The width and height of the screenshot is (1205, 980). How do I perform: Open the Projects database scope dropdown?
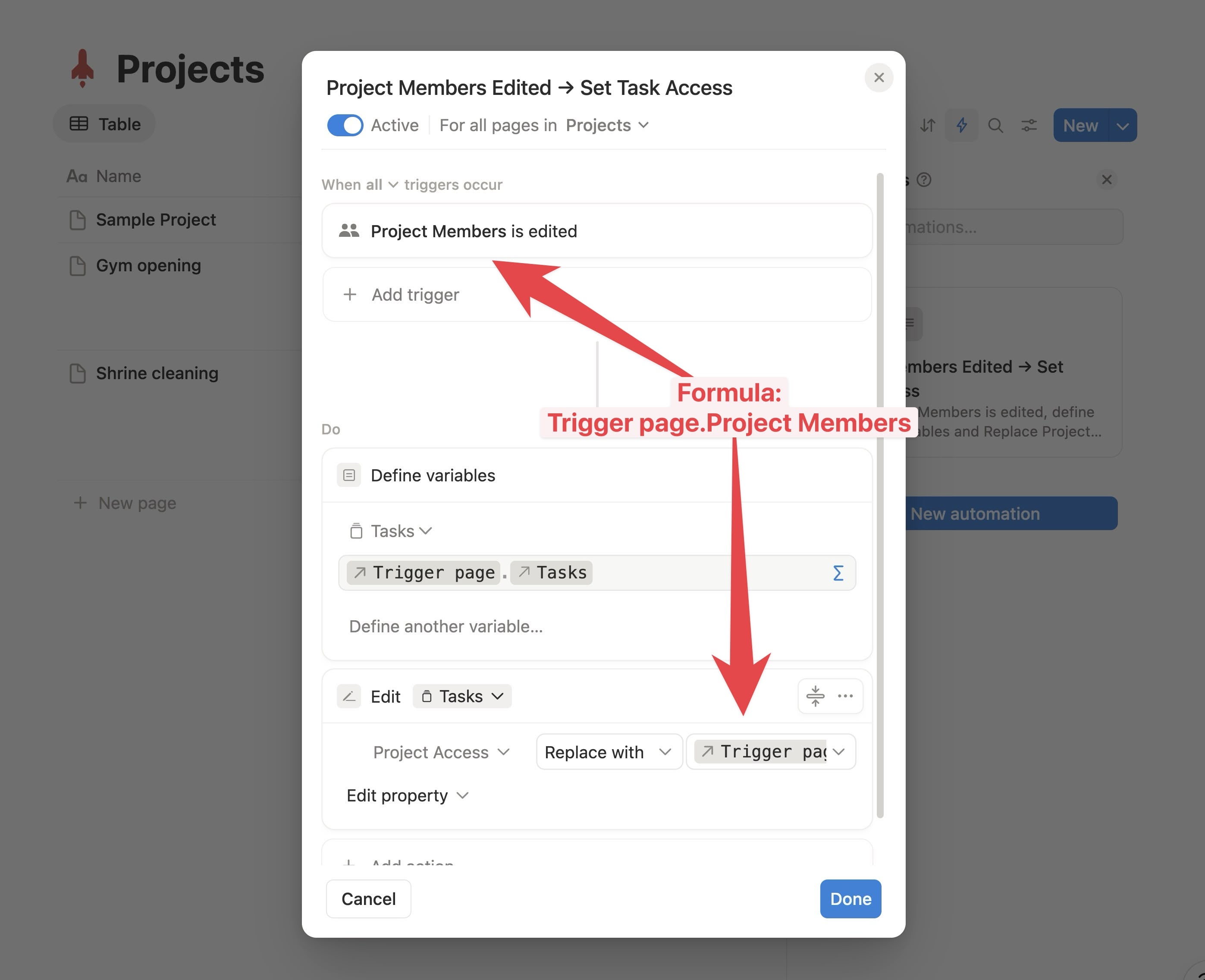coord(607,125)
